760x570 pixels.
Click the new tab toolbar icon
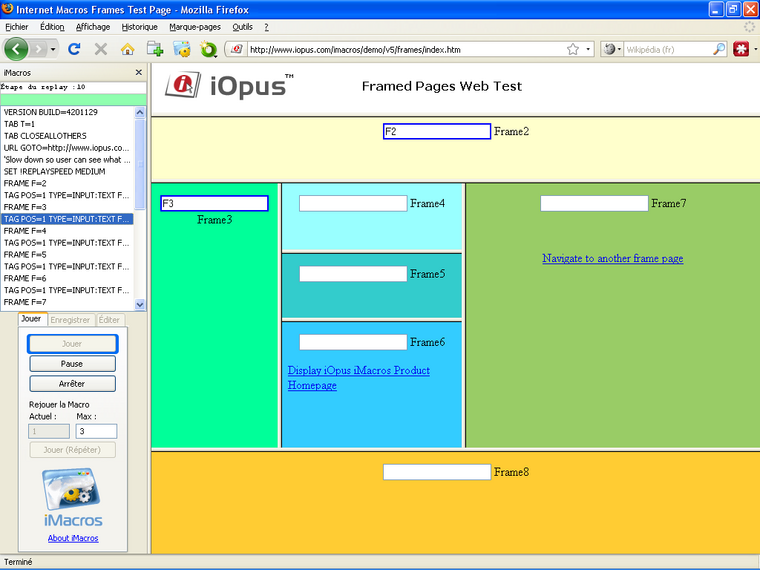coord(155,49)
